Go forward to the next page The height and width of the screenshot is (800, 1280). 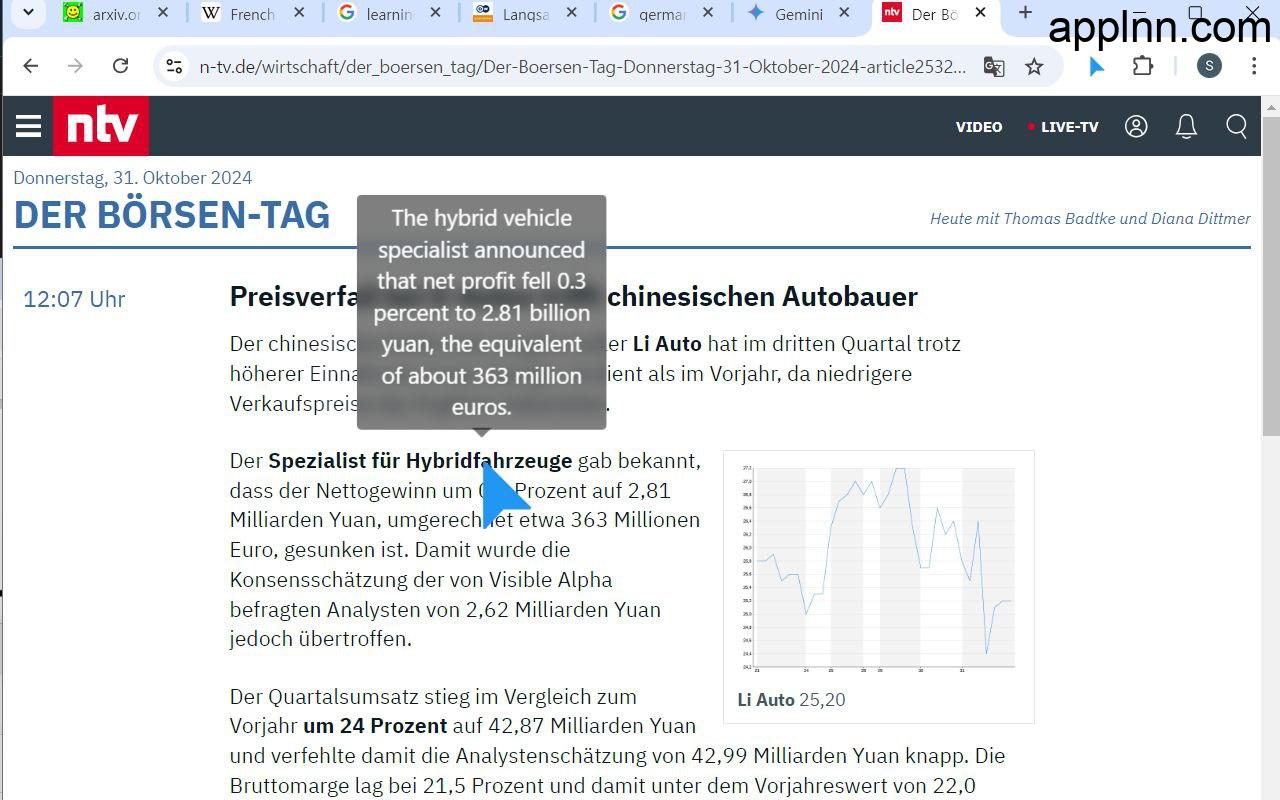pos(75,66)
